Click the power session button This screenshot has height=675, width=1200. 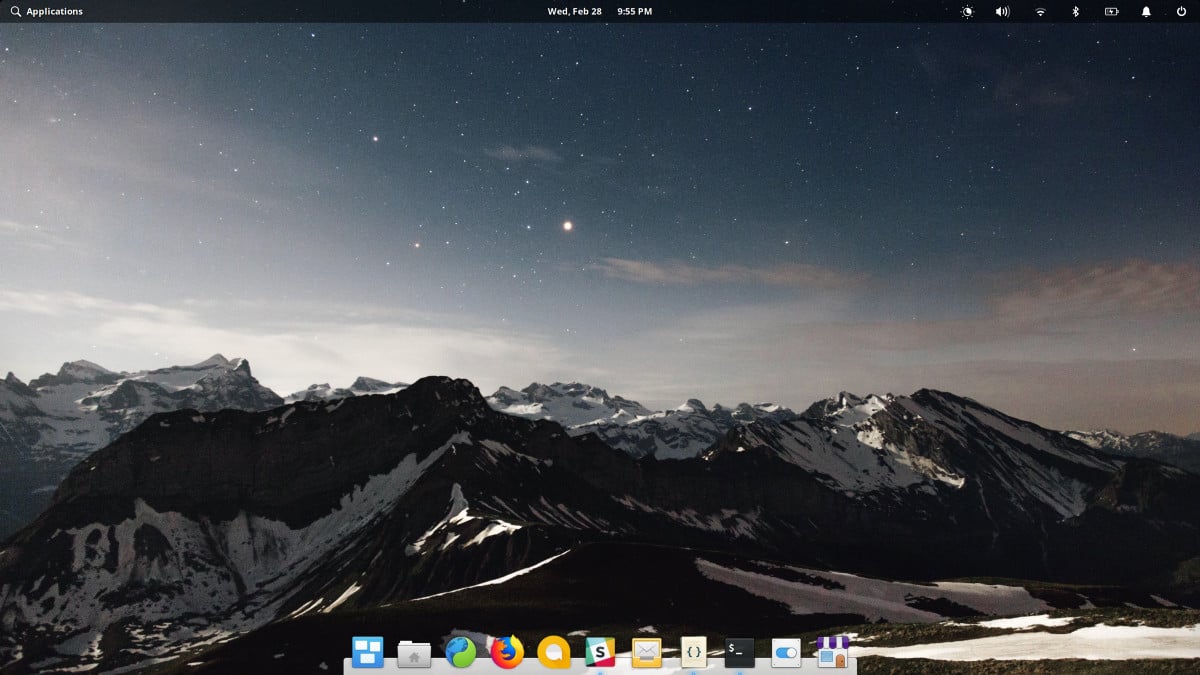[x=1181, y=12]
